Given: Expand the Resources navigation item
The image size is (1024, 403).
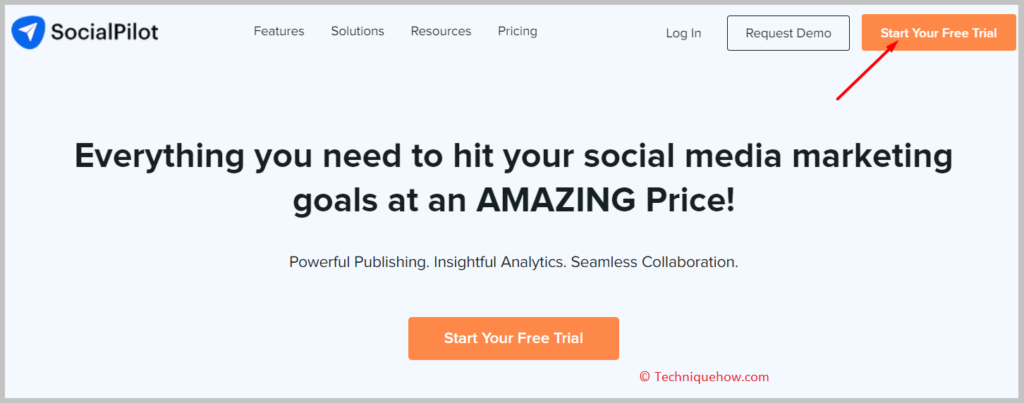Looking at the screenshot, I should pyautogui.click(x=441, y=31).
